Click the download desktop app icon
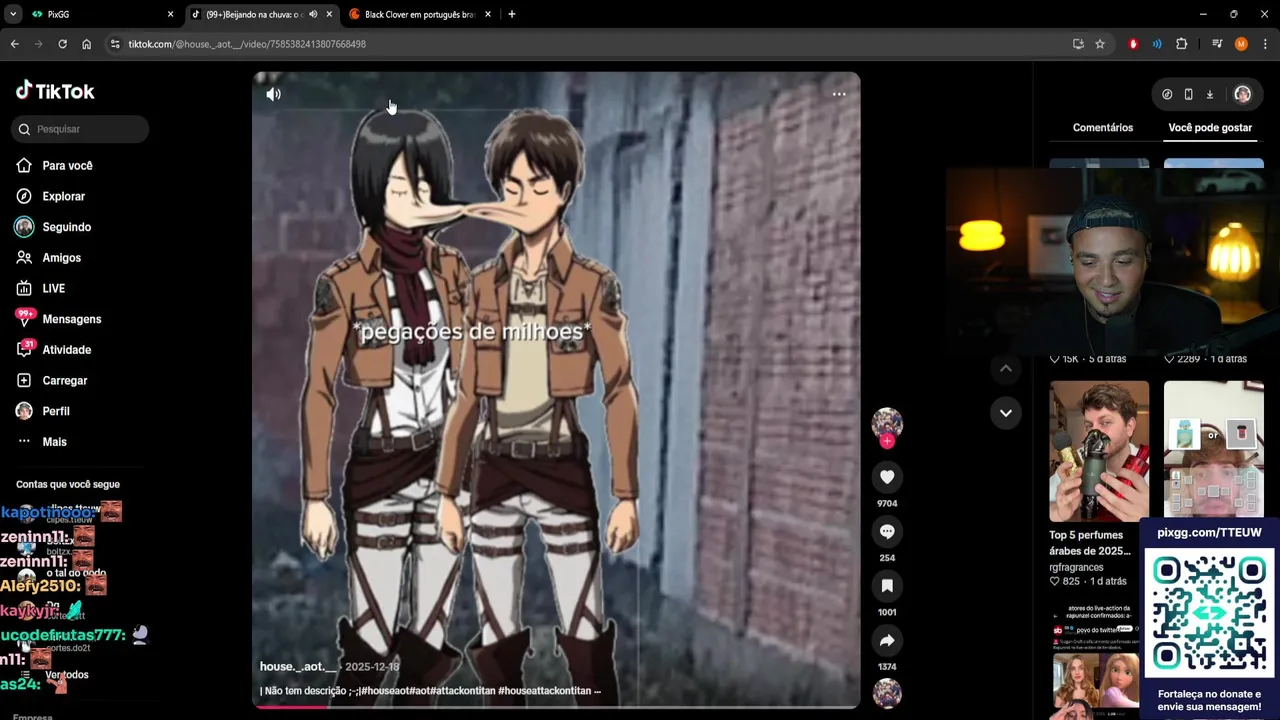This screenshot has width=1280, height=720. 1209,94
